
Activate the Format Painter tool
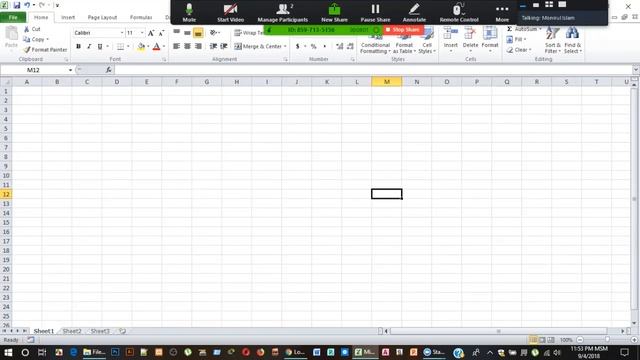coord(45,50)
